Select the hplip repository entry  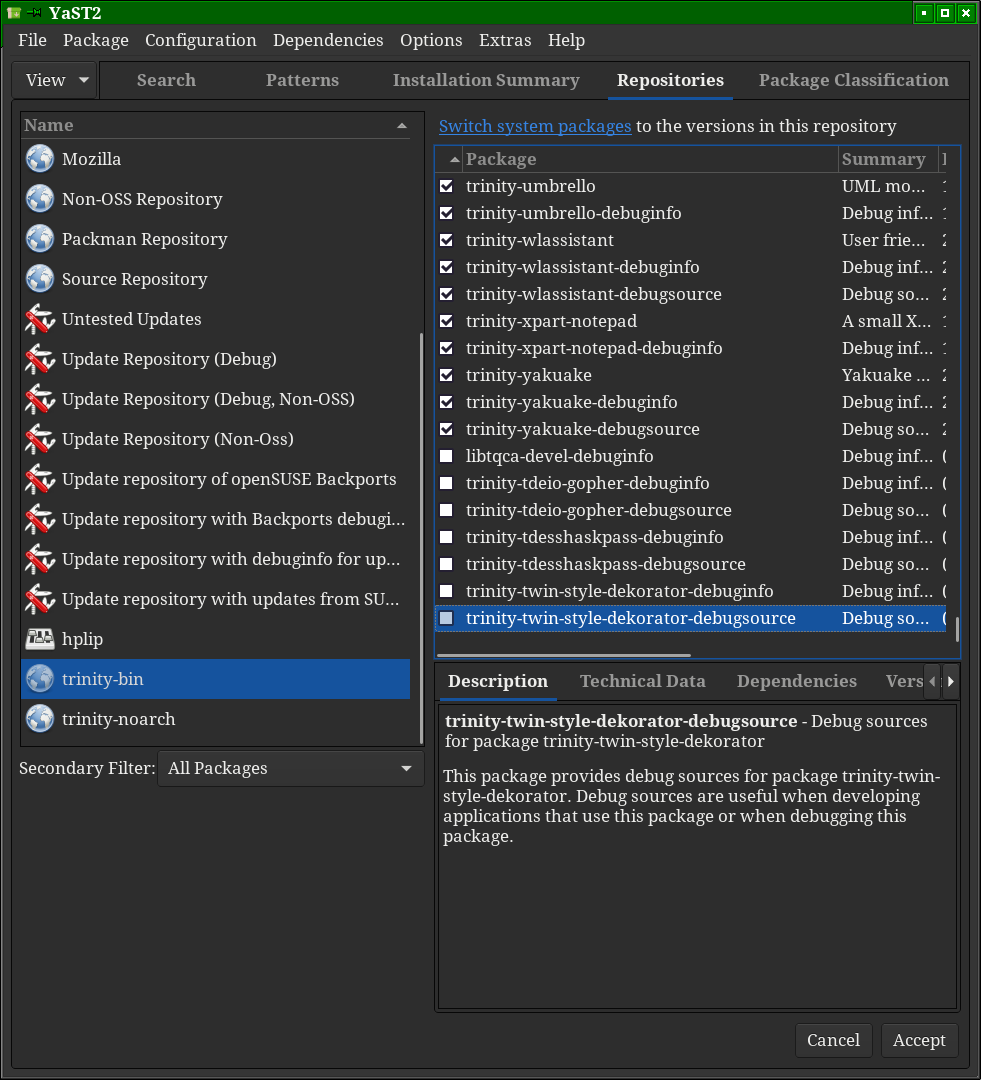[216, 638]
